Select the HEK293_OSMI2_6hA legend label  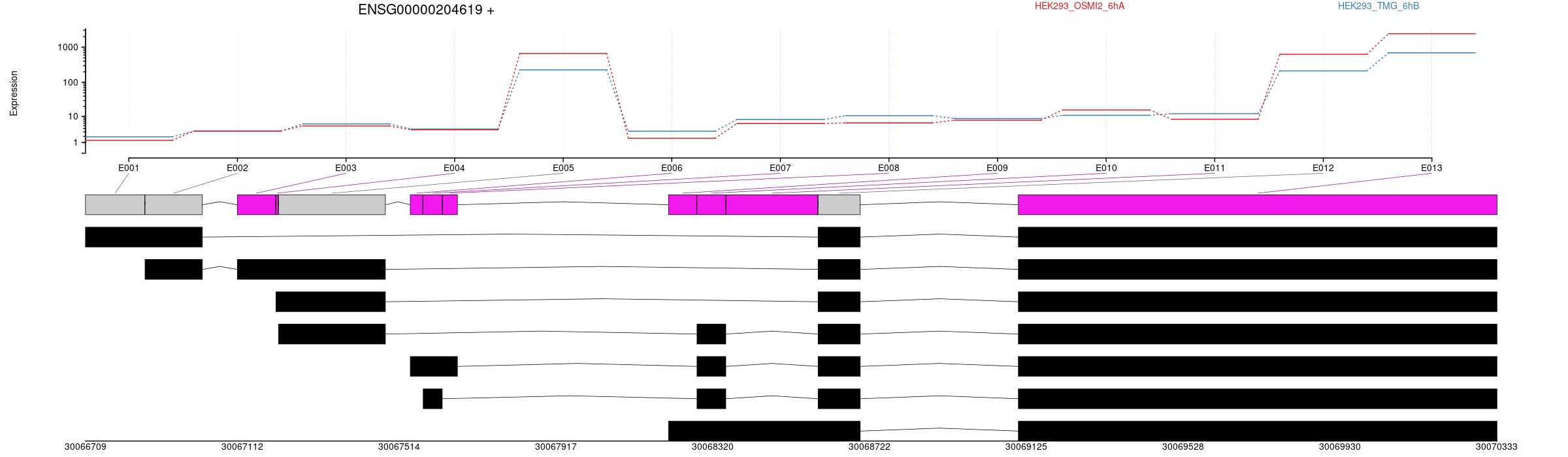[1079, 6]
